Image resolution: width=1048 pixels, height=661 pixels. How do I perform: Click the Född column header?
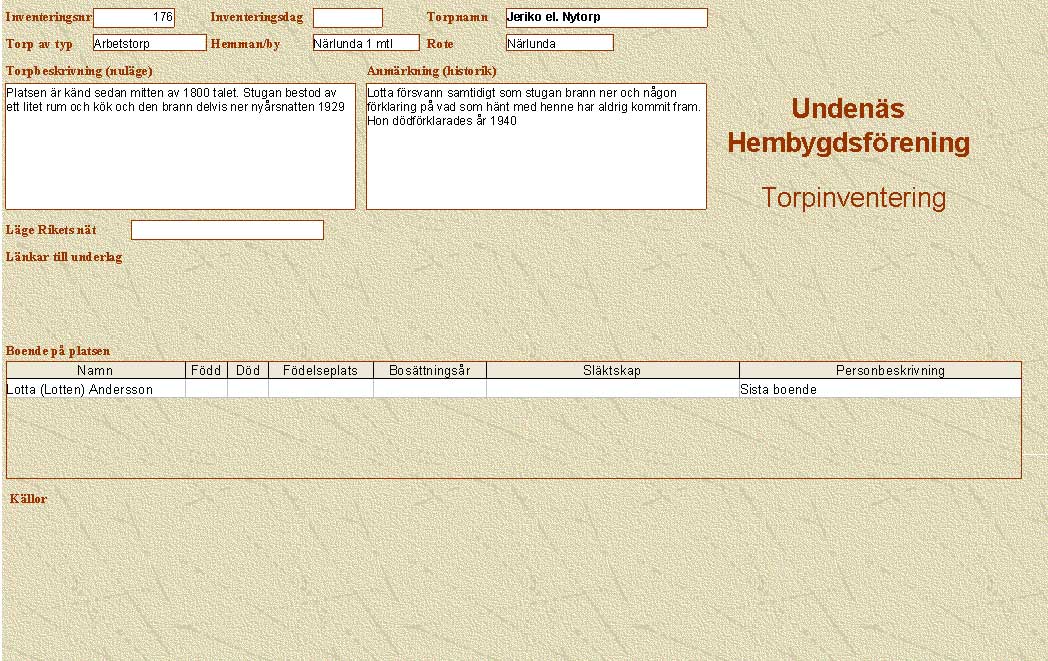click(206, 371)
